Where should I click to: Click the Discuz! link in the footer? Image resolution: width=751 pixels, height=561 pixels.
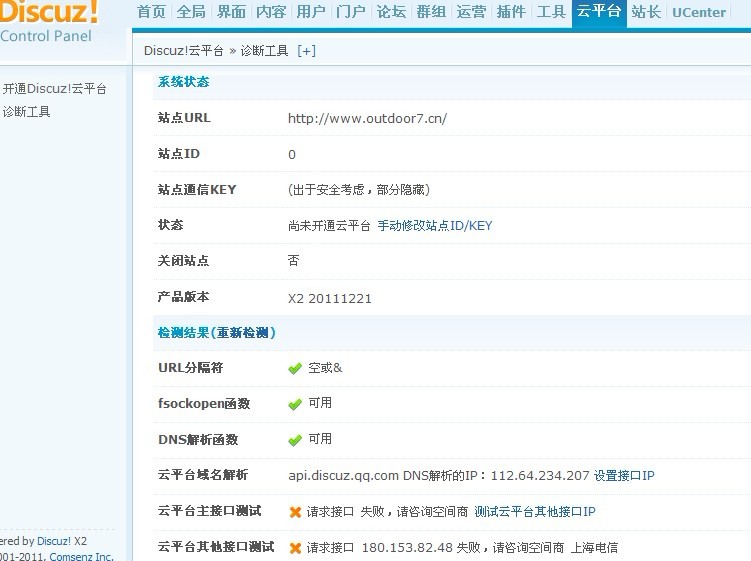pyautogui.click(x=54, y=541)
